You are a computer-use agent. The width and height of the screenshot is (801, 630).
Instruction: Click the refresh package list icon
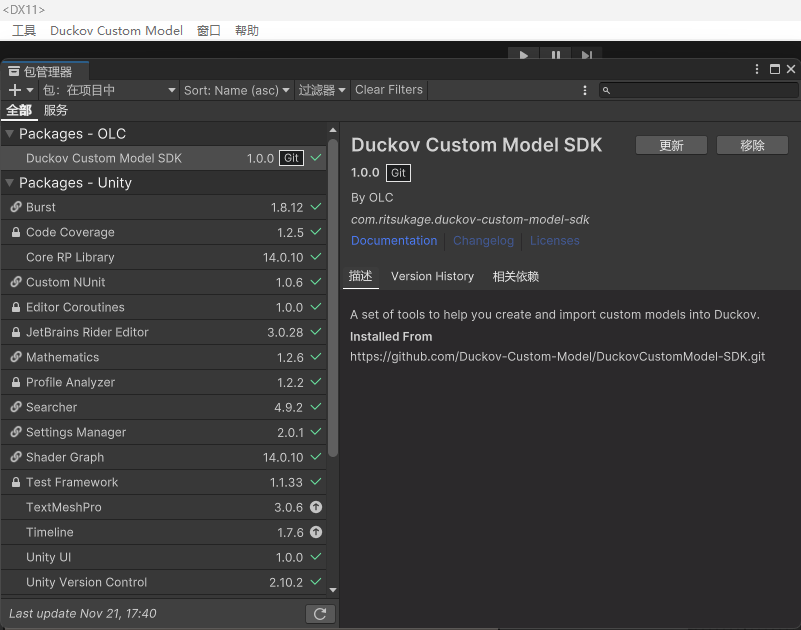pos(317,614)
